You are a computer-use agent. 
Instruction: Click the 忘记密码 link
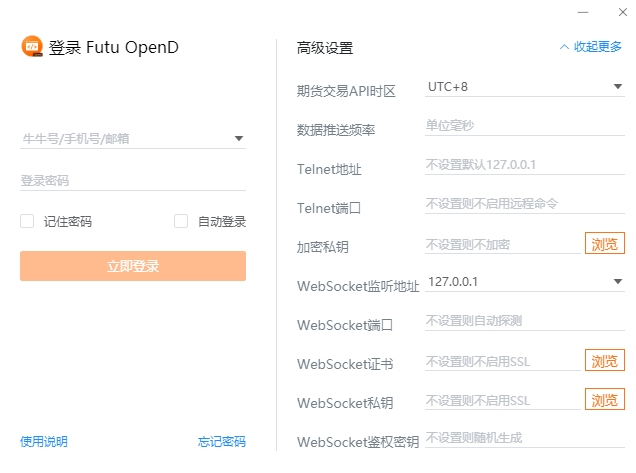222,442
